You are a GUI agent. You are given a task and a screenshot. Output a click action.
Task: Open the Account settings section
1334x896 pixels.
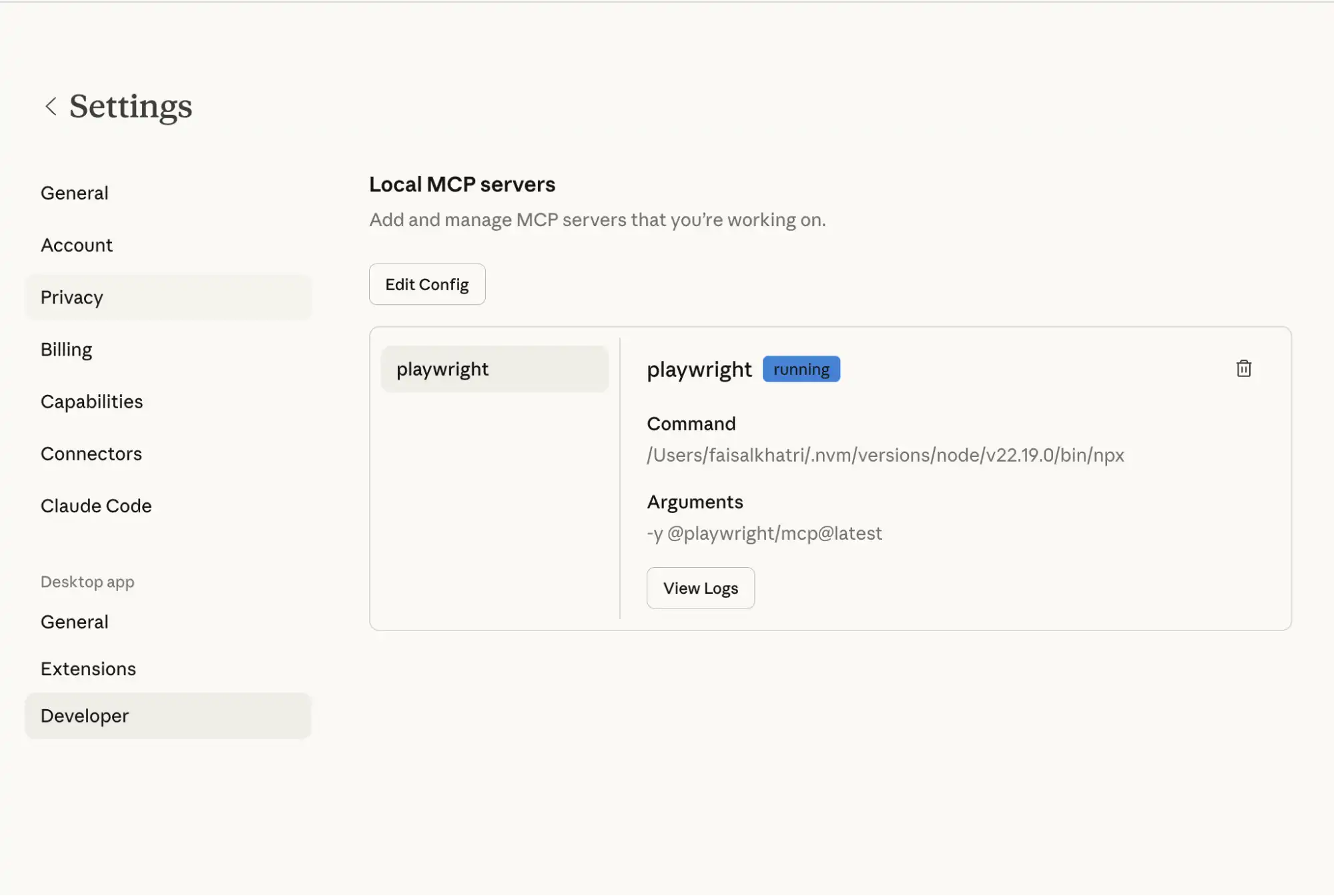pos(76,245)
